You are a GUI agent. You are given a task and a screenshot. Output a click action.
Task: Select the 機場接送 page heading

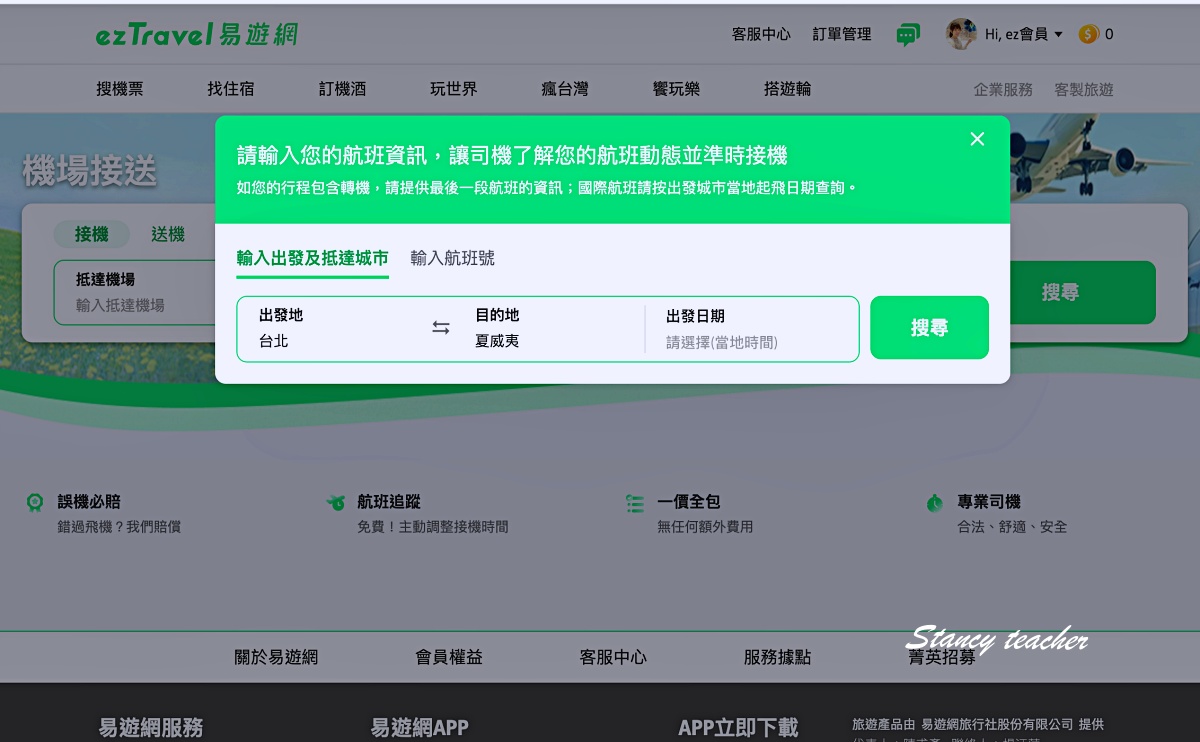(90, 171)
